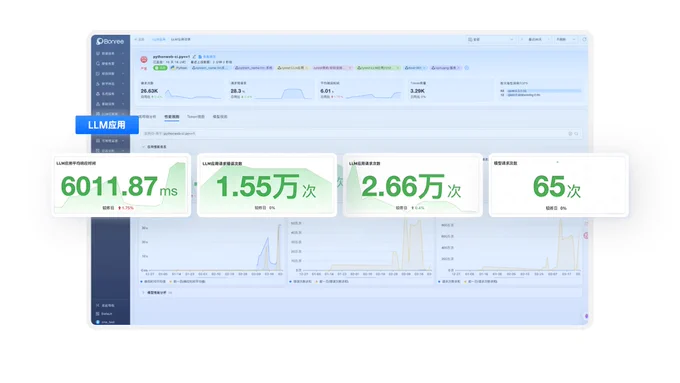Click the back arrow in the top breadcrumb
This screenshot has width=680, height=383.
(x=136, y=39)
